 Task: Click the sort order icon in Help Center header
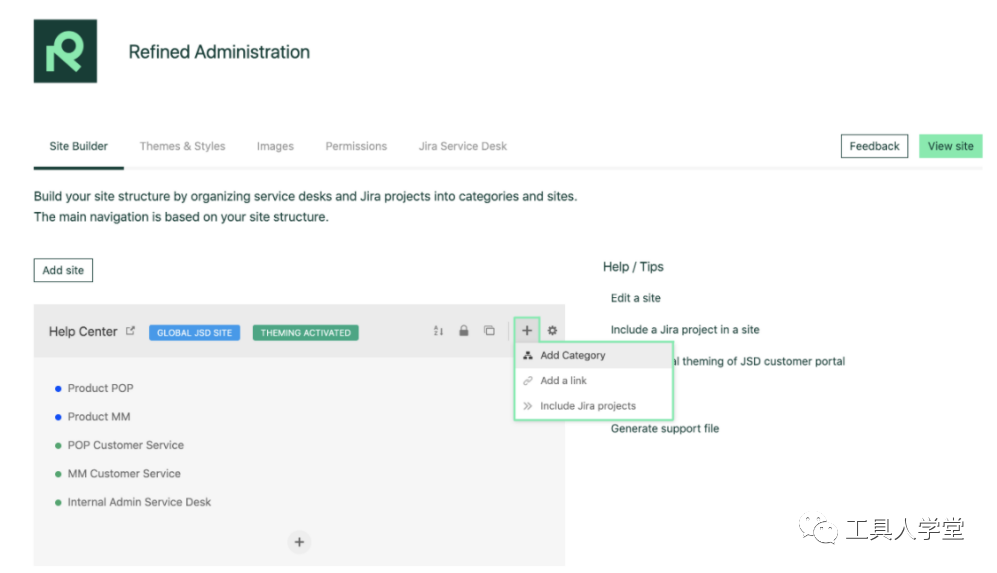click(x=438, y=331)
